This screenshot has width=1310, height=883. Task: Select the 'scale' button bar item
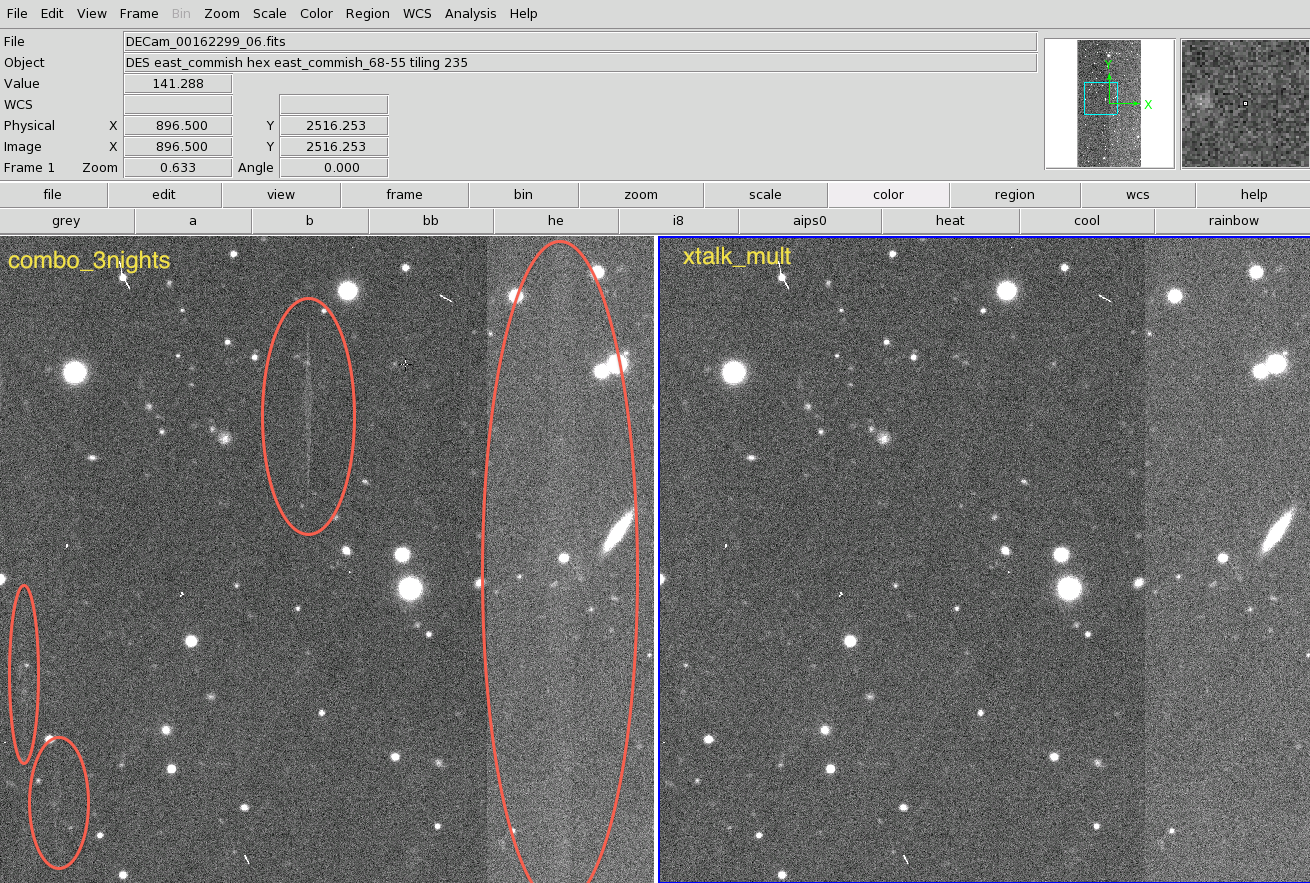(765, 195)
